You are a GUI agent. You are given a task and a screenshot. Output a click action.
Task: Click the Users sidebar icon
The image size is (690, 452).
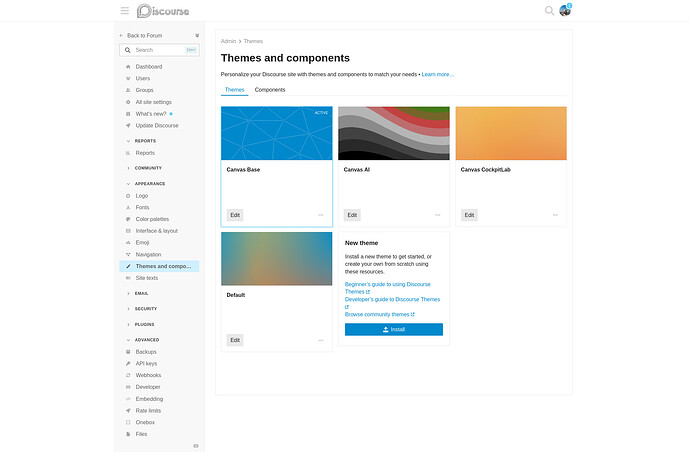pos(128,78)
